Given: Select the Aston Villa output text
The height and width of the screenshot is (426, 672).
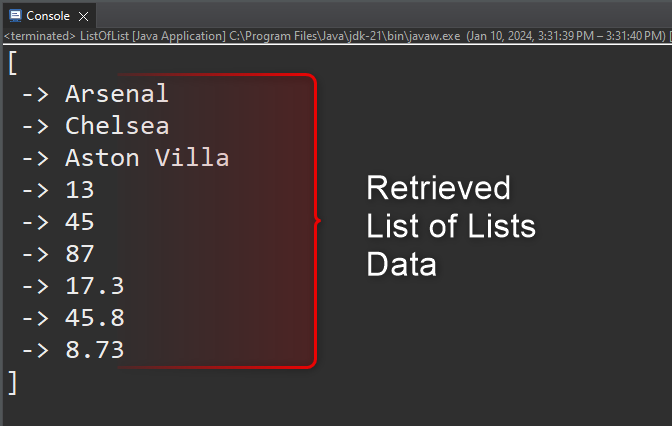Looking at the screenshot, I should 147,158.
